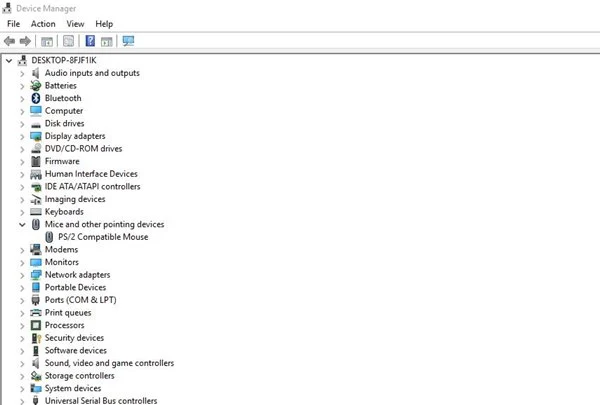Expand the Processors category arrow
Screen dimensions: 600x405
22,326
